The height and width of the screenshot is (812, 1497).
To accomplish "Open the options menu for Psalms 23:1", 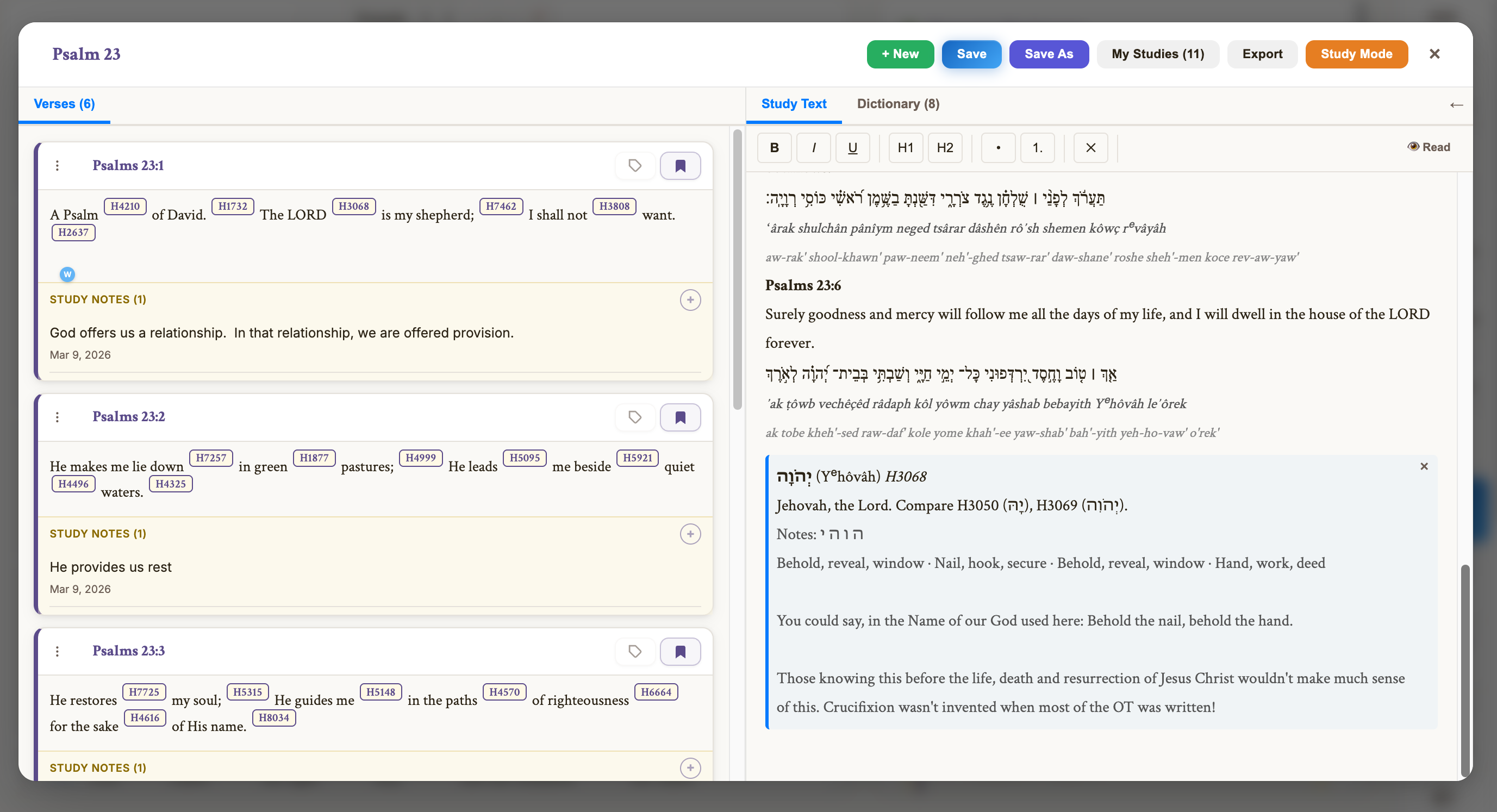I will tap(57, 166).
